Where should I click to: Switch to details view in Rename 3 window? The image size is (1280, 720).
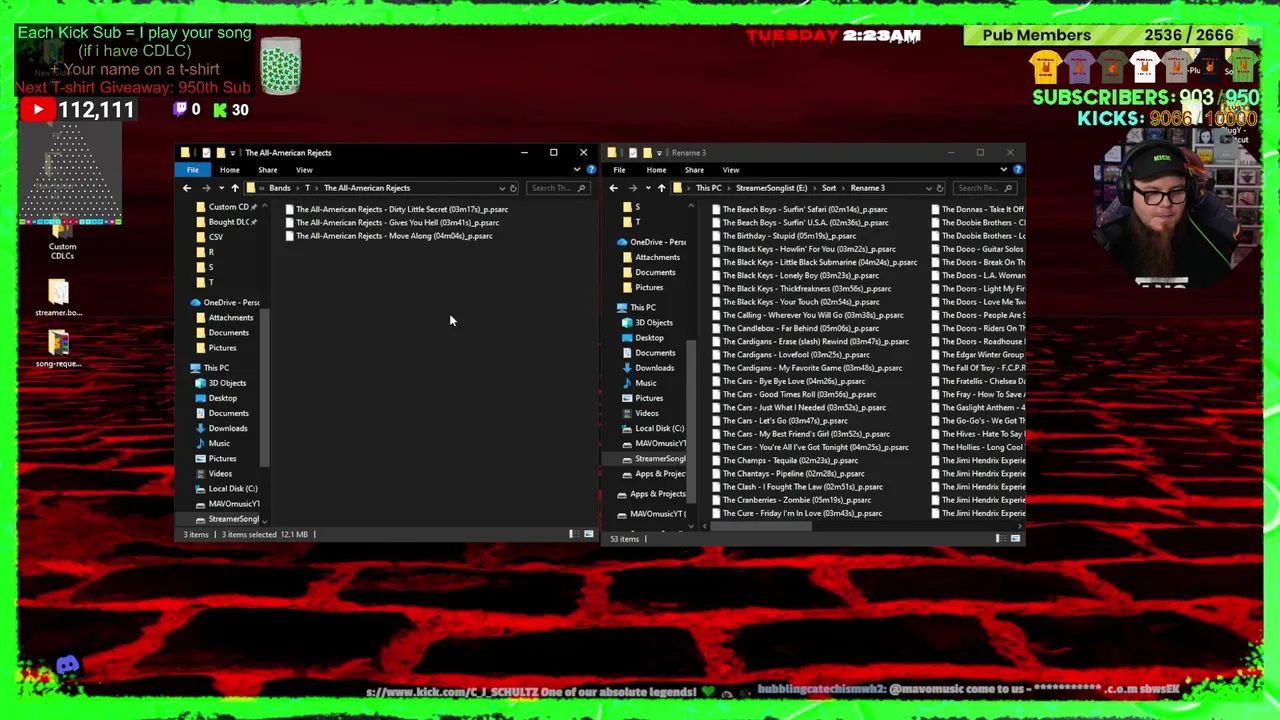click(x=1000, y=538)
